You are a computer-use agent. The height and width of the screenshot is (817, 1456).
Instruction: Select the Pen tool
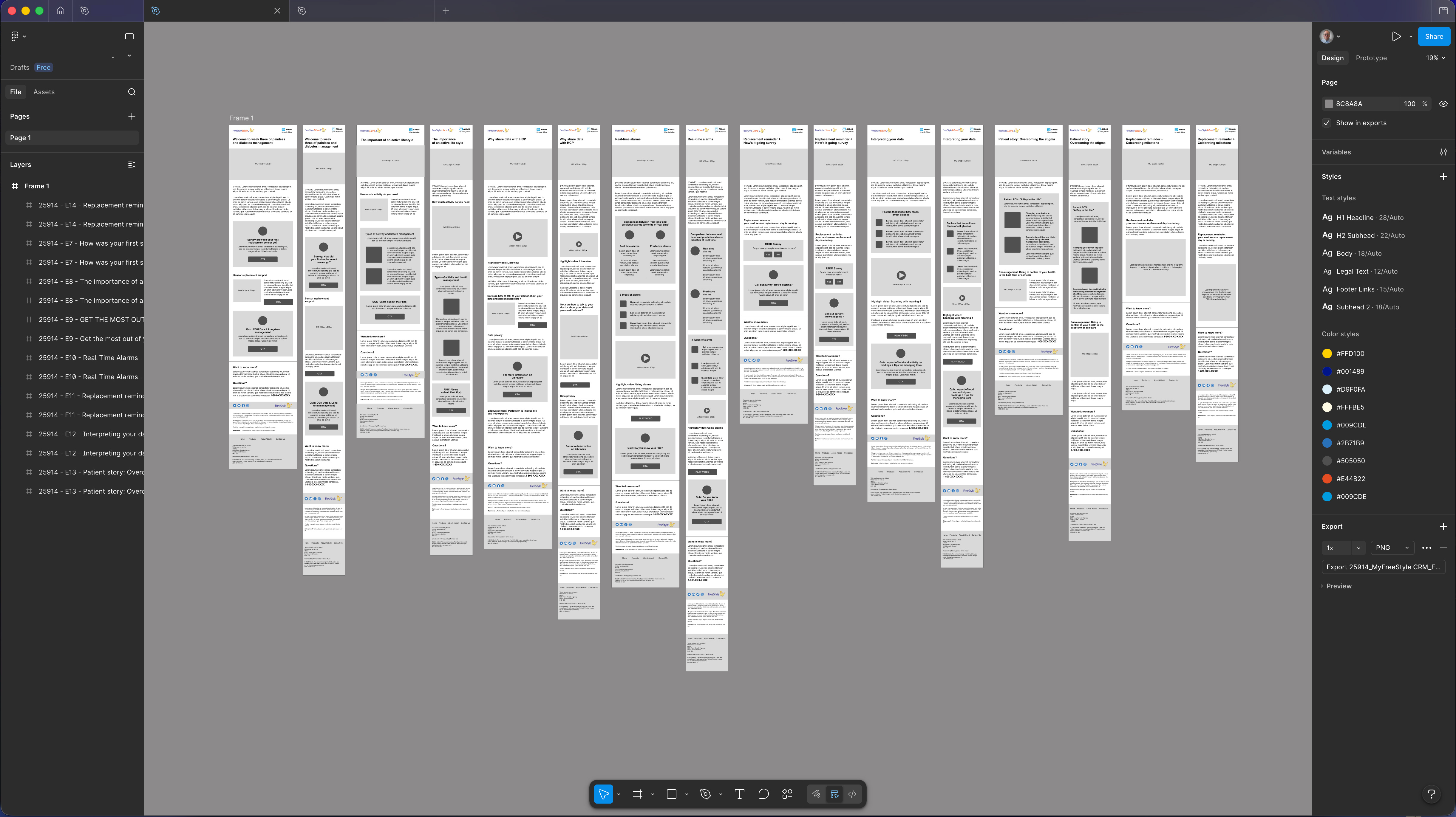click(705, 793)
